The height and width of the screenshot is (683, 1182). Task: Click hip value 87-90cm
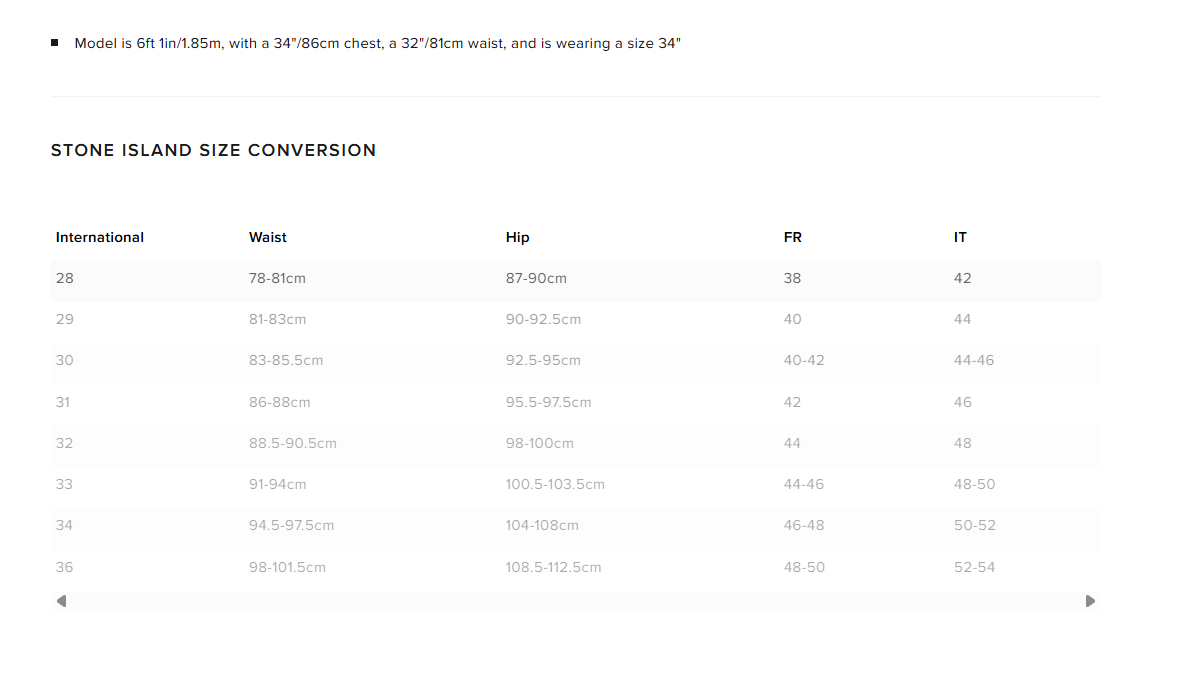pyautogui.click(x=536, y=278)
